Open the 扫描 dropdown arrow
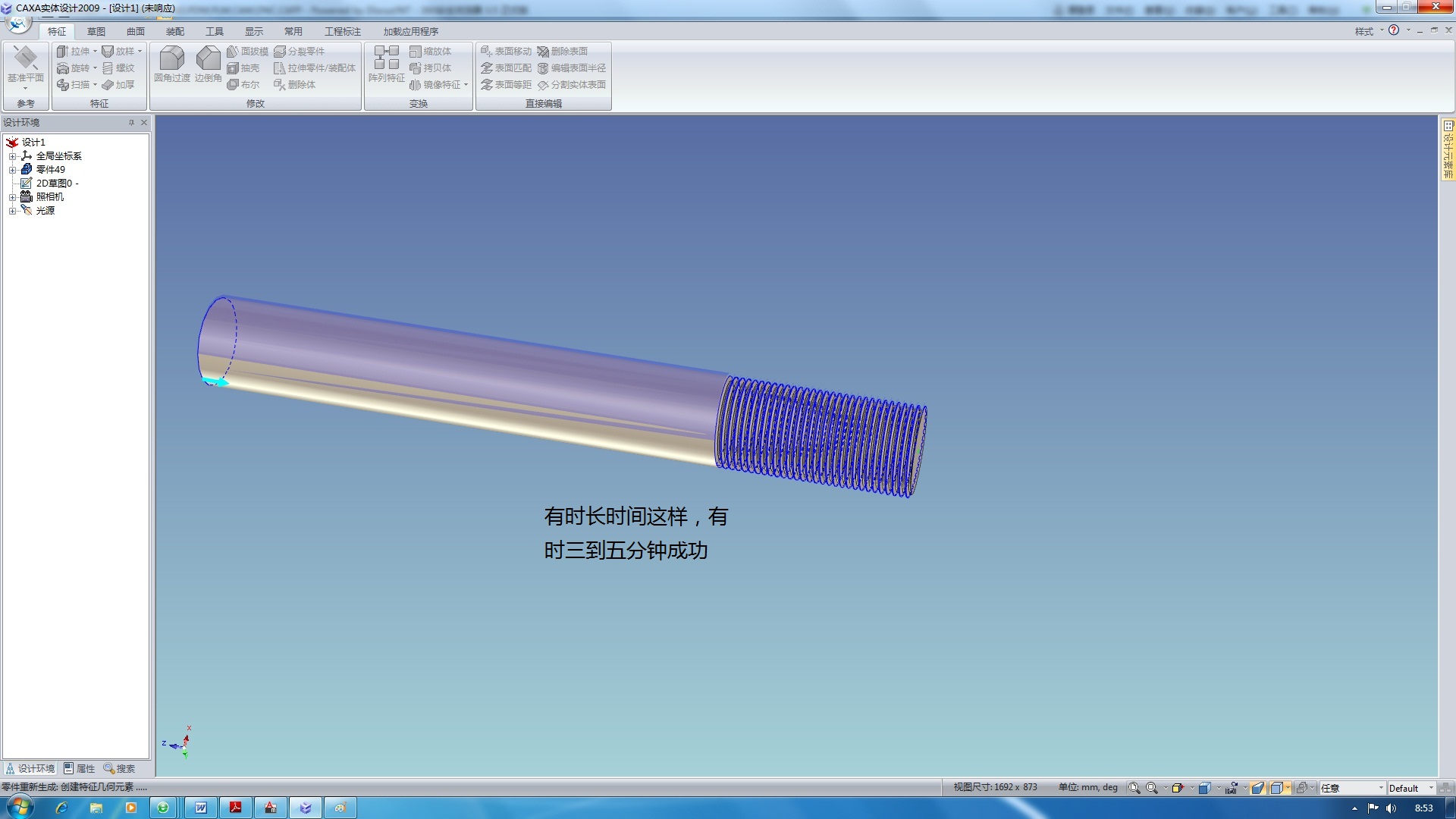 coord(95,84)
